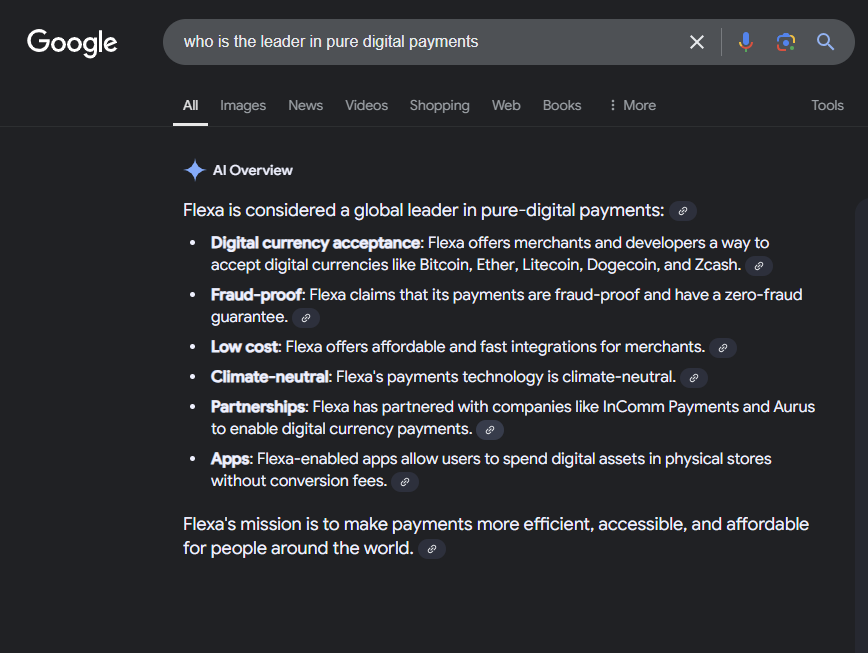868x653 pixels.
Task: Click the 'AI Overview' heading text
Action: (252, 170)
